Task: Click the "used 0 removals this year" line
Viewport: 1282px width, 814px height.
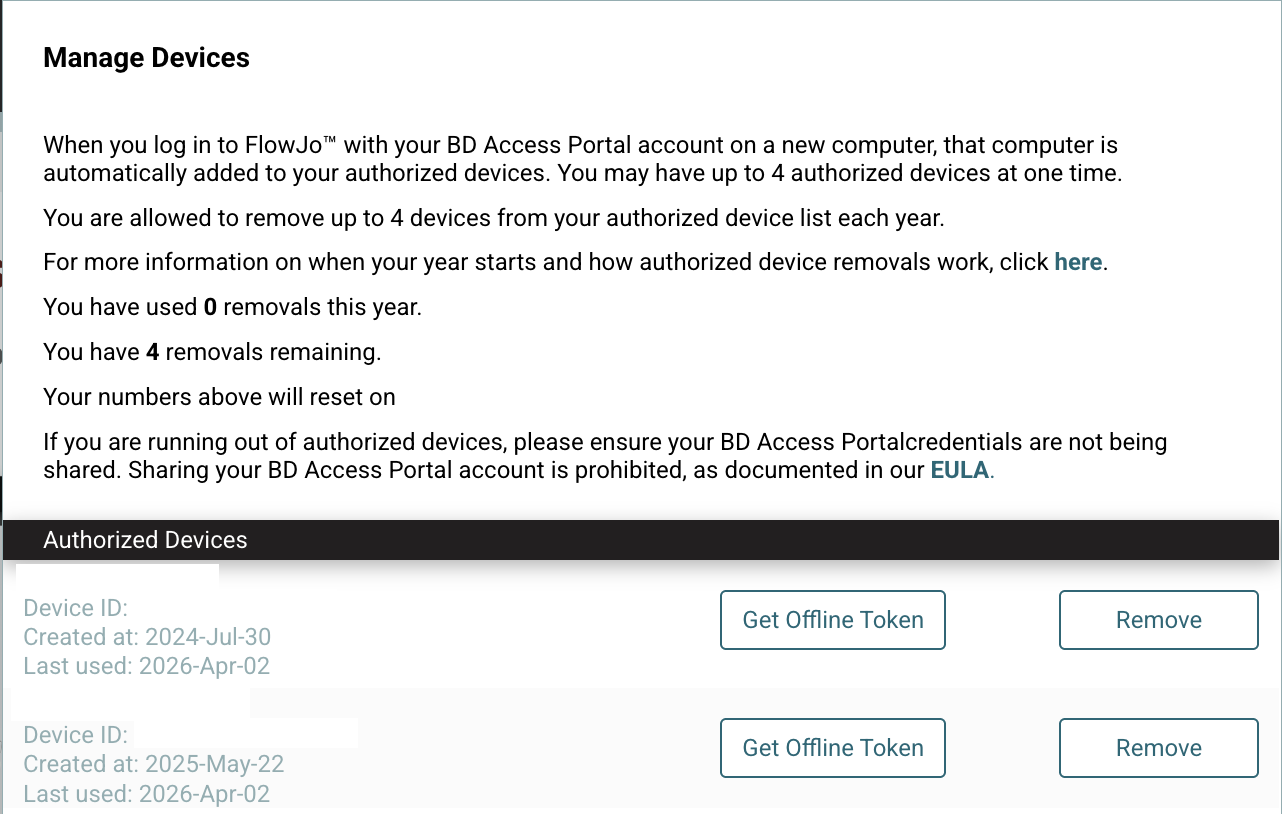Action: pos(232,307)
